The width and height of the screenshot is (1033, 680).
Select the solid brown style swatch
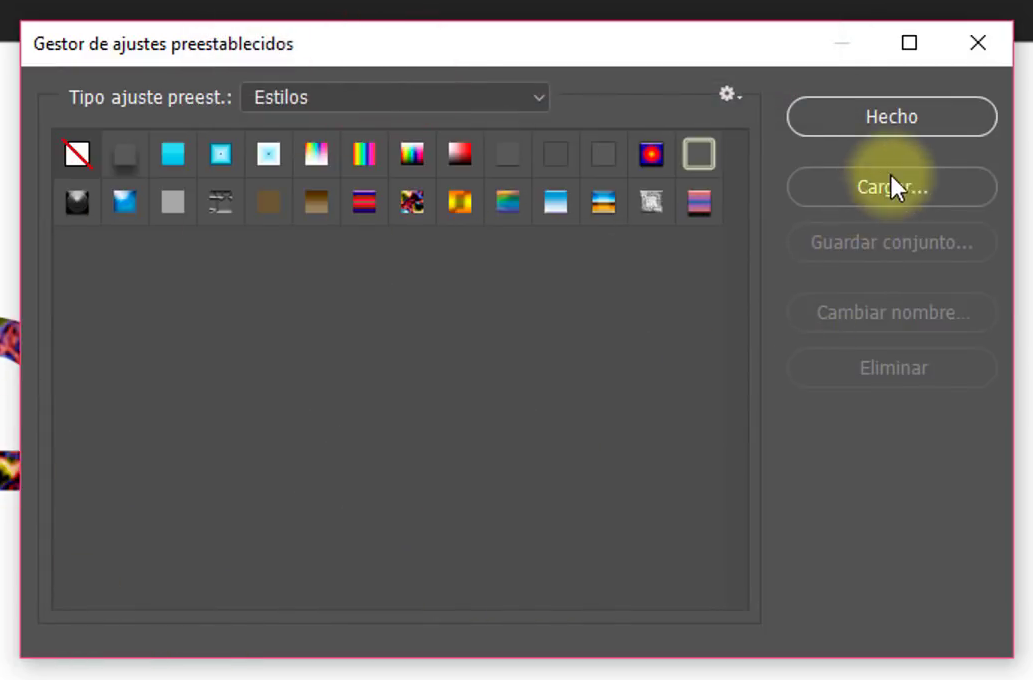(x=269, y=202)
